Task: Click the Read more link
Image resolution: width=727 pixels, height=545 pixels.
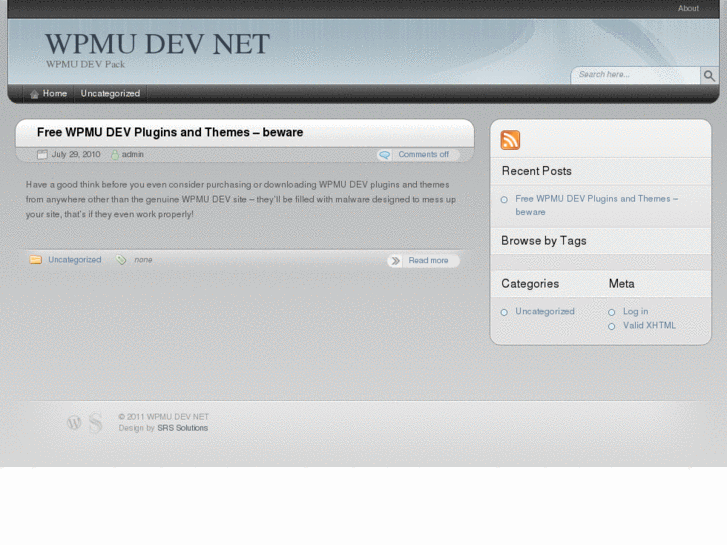Action: [428, 261]
